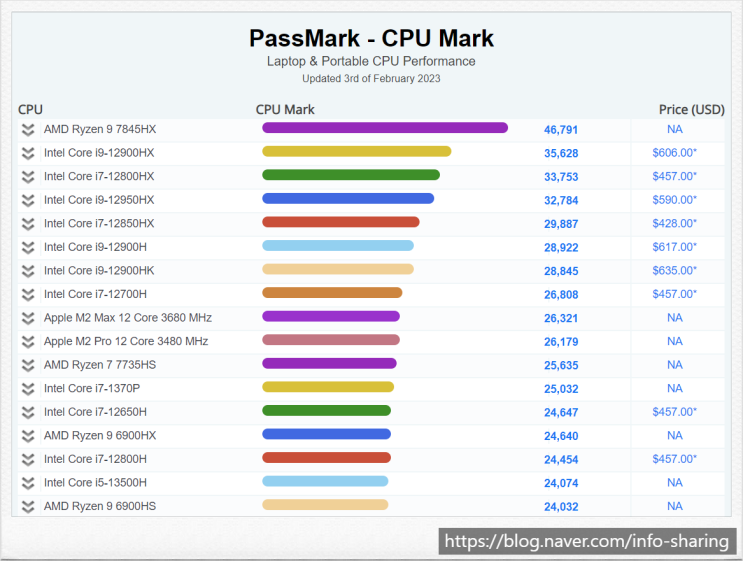Image resolution: width=743 pixels, height=561 pixels.
Task: Expand the Intel Core i9-12900HX row chevron
Action: (28, 153)
